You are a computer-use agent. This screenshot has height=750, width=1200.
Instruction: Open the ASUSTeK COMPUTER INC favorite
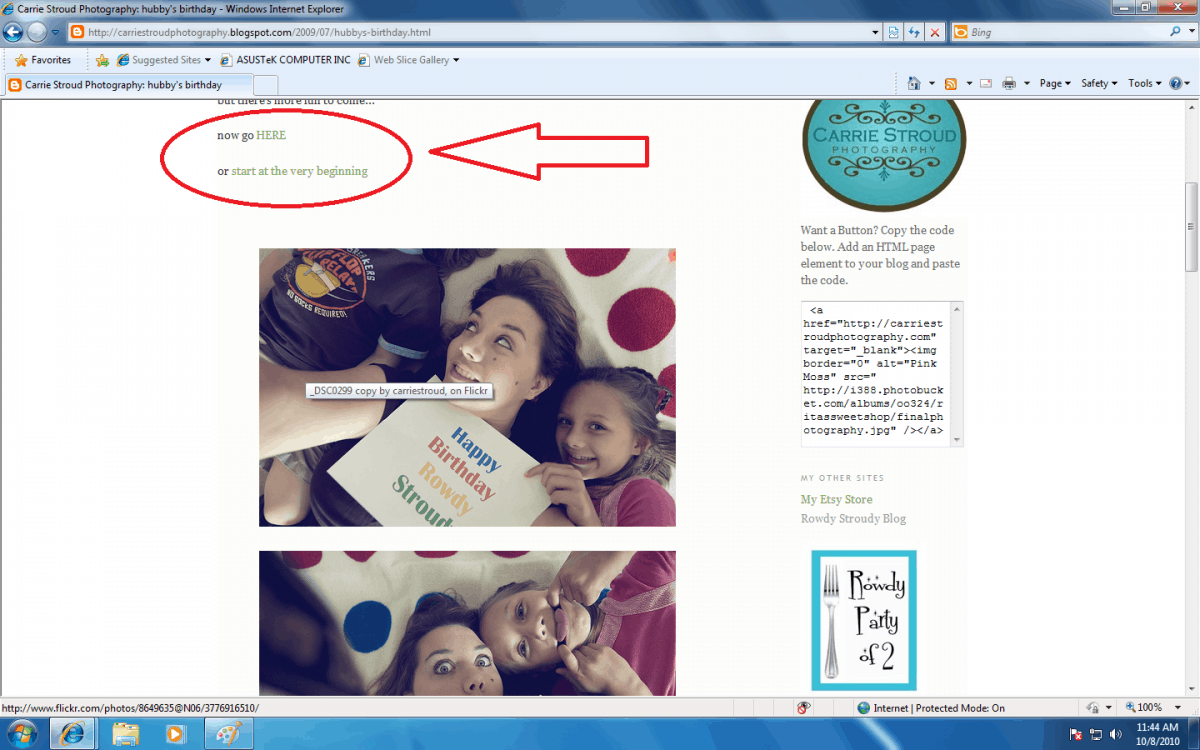coord(285,60)
